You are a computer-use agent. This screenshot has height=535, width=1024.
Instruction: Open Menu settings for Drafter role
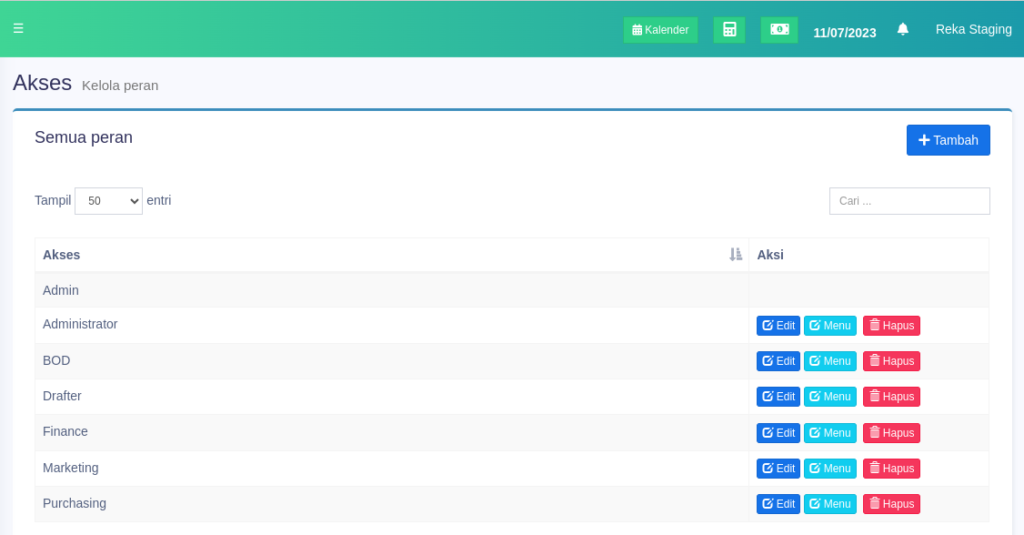830,397
